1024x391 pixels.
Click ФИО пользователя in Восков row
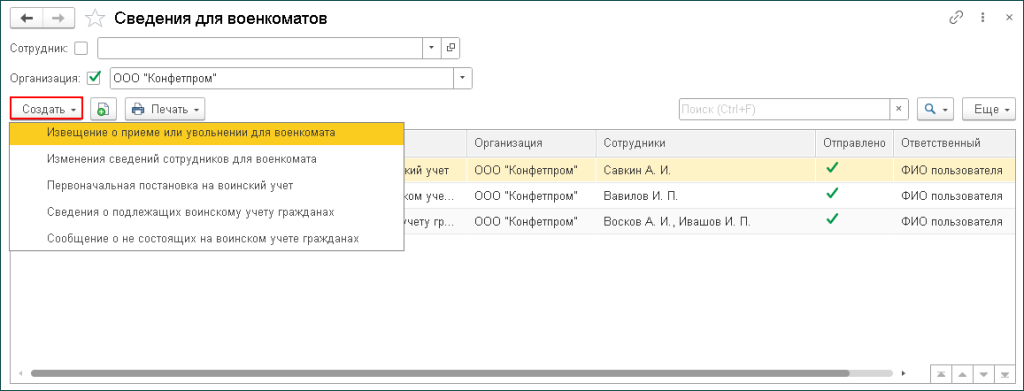[952, 221]
